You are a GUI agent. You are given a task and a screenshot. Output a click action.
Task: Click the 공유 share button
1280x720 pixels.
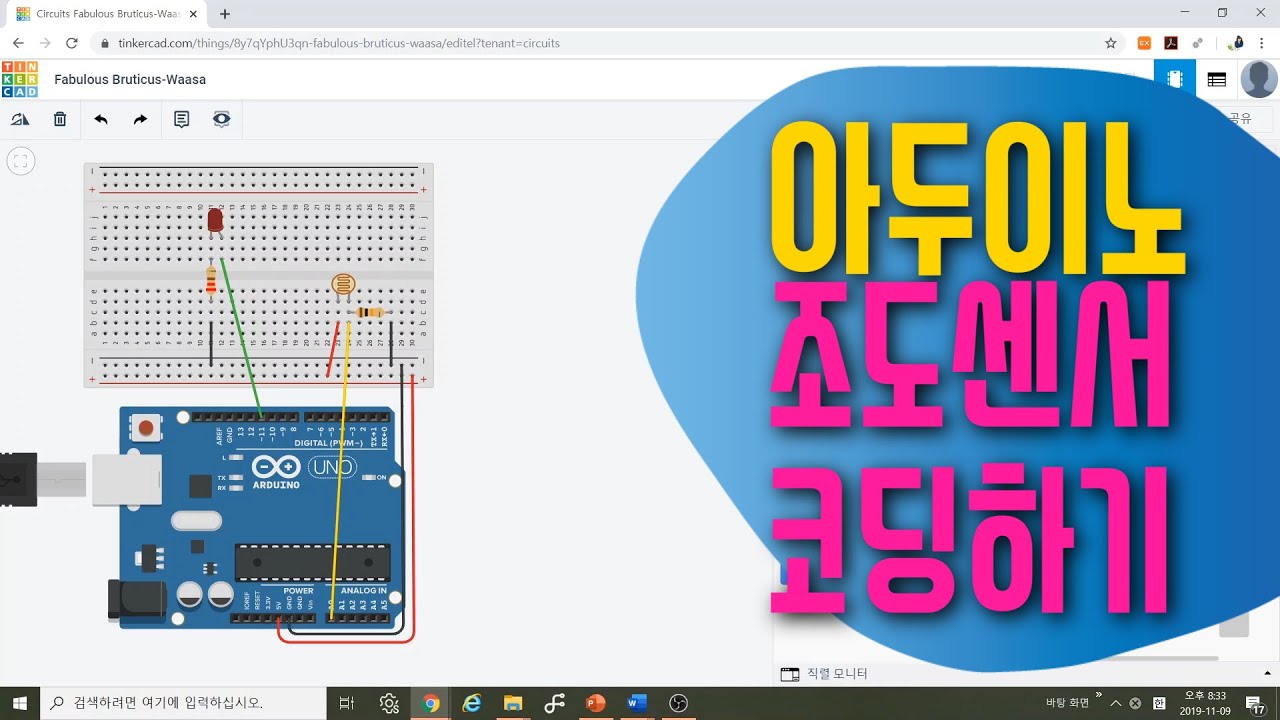pos(1240,118)
